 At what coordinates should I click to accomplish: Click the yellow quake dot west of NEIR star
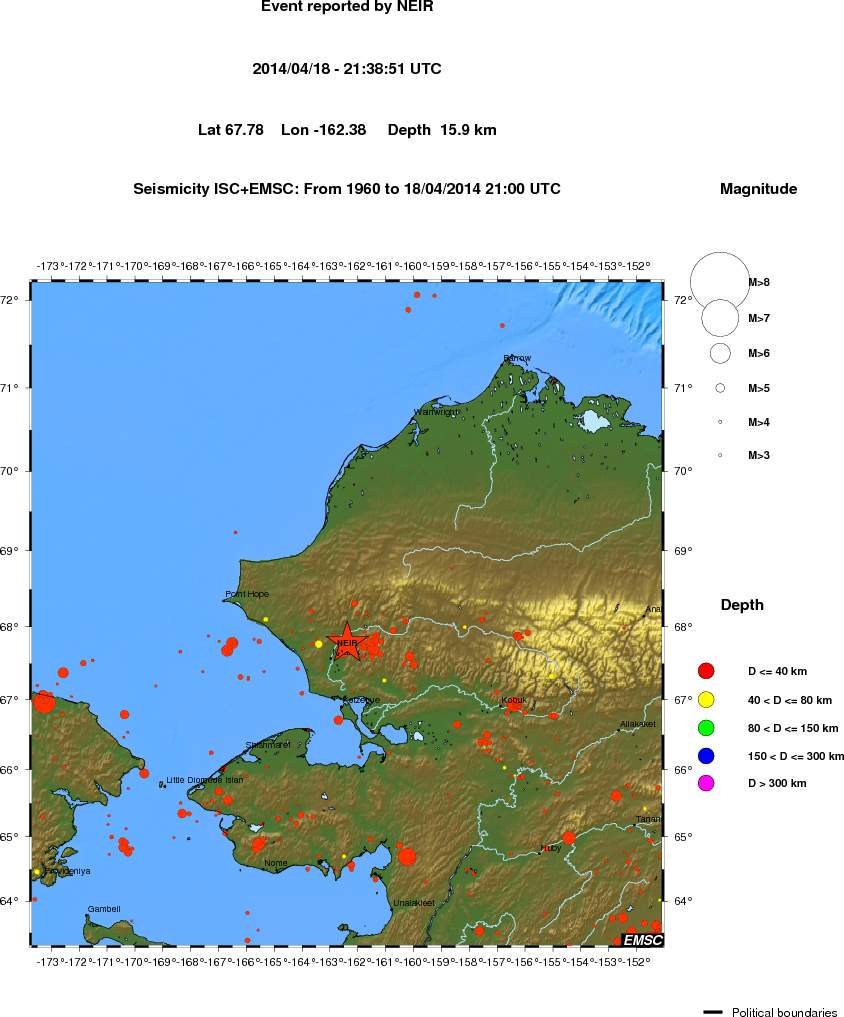click(319, 644)
